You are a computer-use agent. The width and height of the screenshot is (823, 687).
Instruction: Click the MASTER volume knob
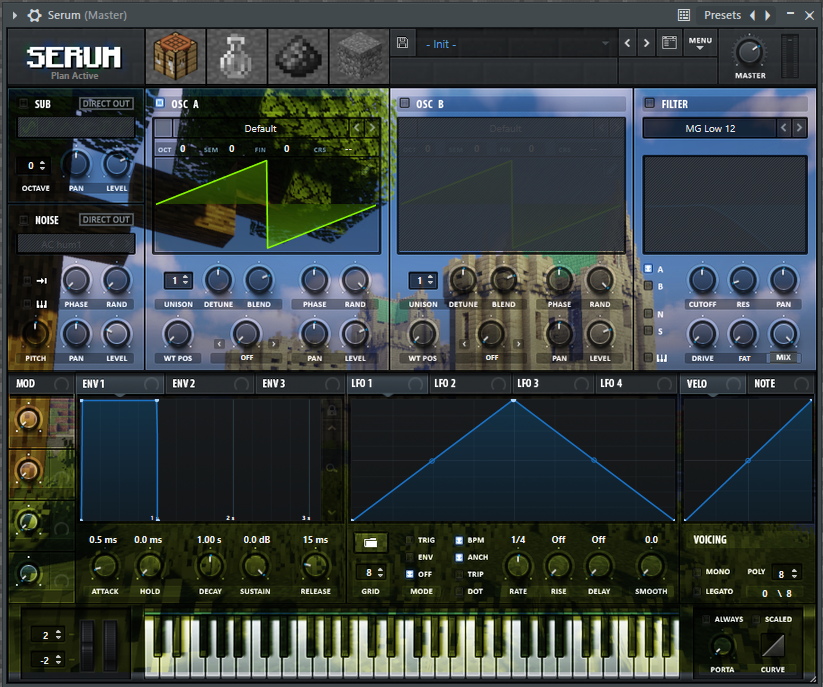[749, 53]
